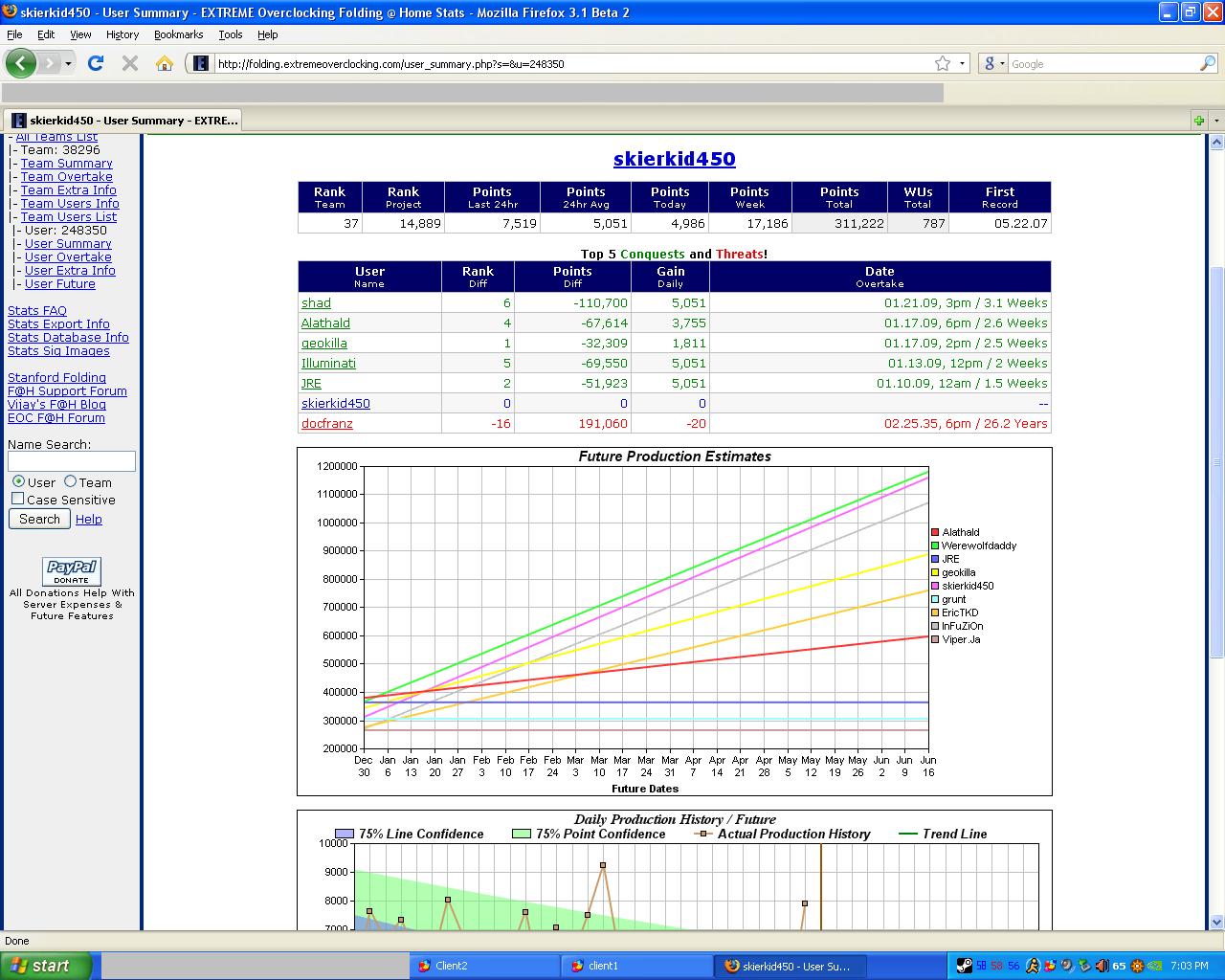Open the docfranz user link

click(327, 424)
